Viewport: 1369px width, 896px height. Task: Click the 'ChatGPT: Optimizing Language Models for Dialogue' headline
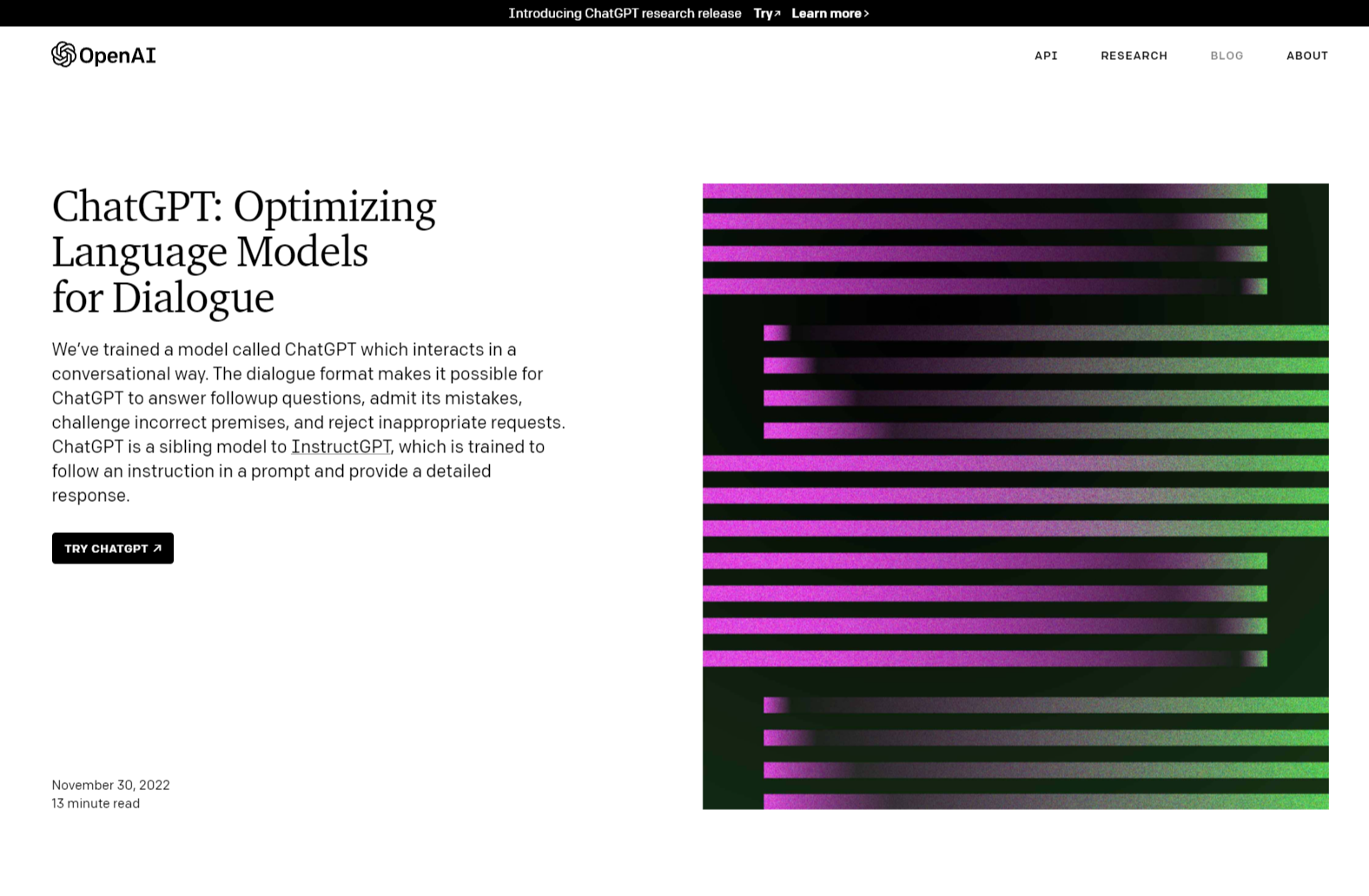pos(244,252)
